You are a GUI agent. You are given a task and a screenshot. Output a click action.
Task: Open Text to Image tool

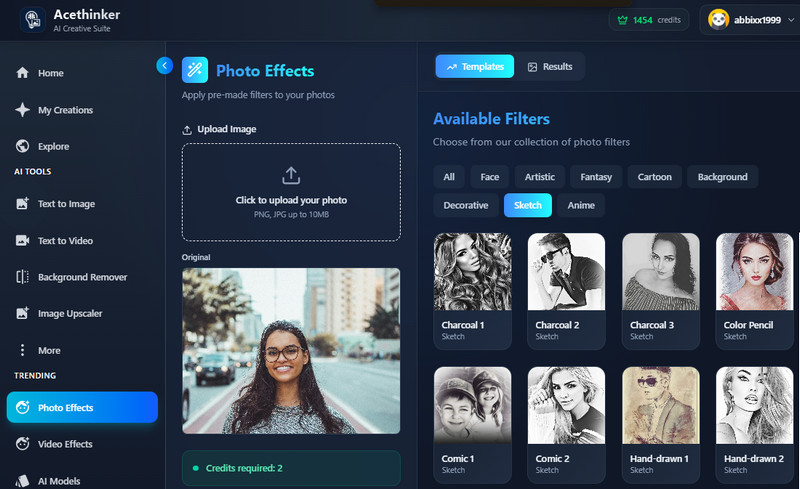tap(82, 204)
